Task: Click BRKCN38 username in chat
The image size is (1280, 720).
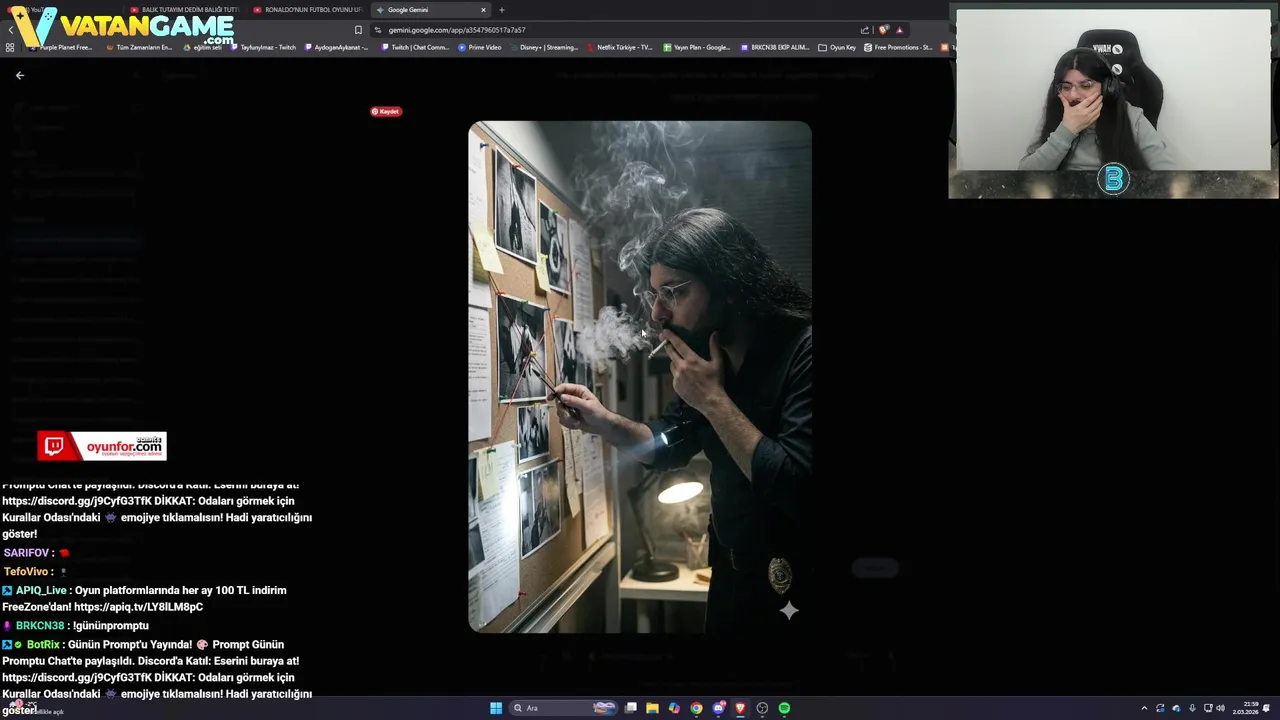Action: [40, 626]
